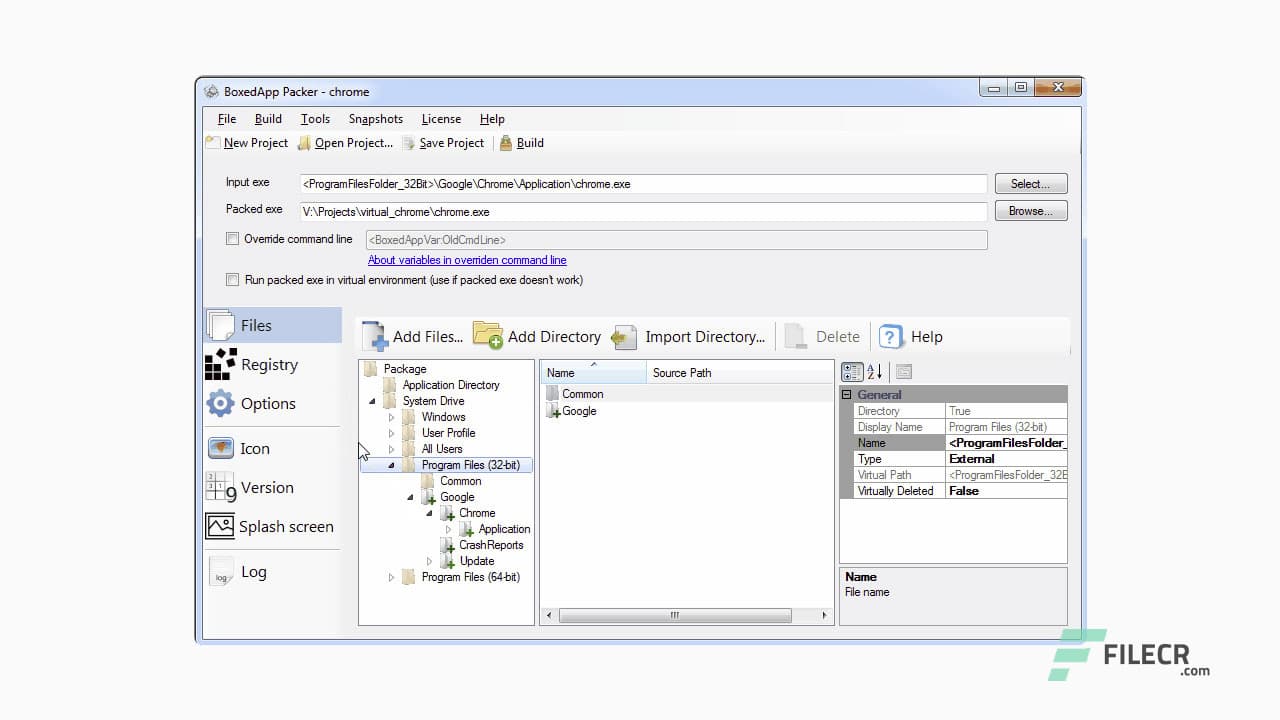Collapse the General property category
Viewport: 1280px width, 720px height.
847,395
